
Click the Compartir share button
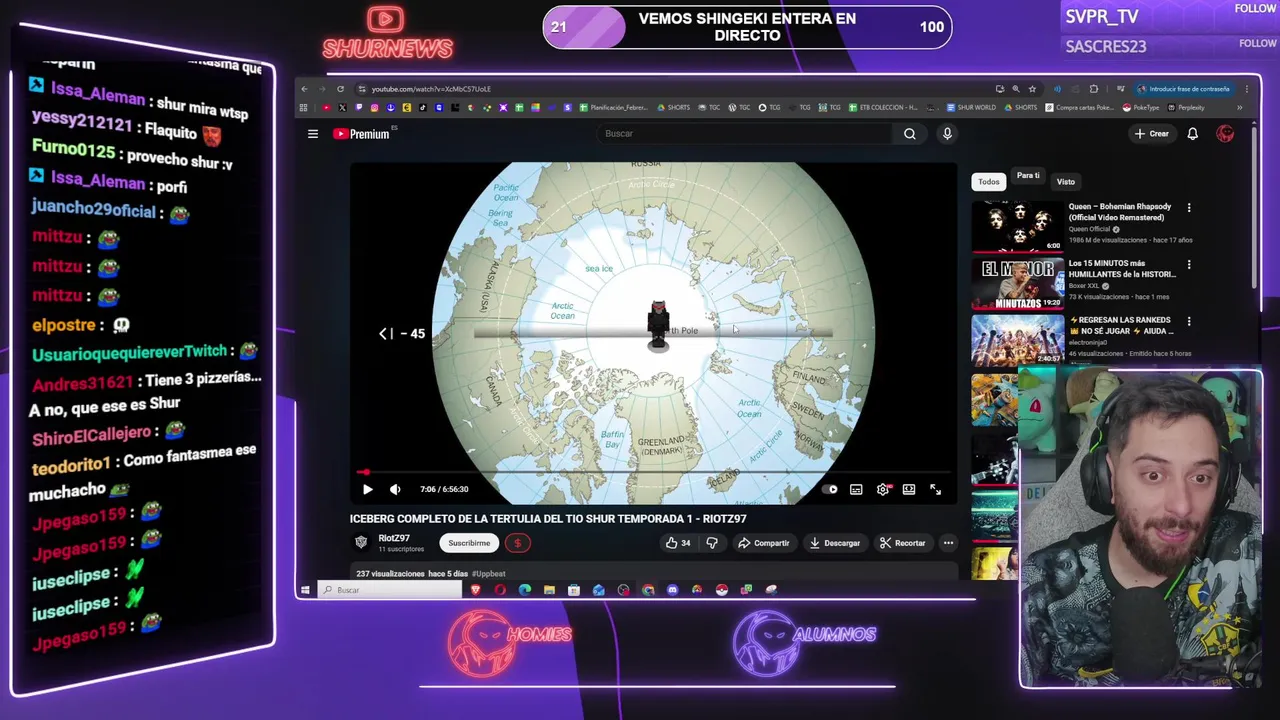tap(764, 543)
